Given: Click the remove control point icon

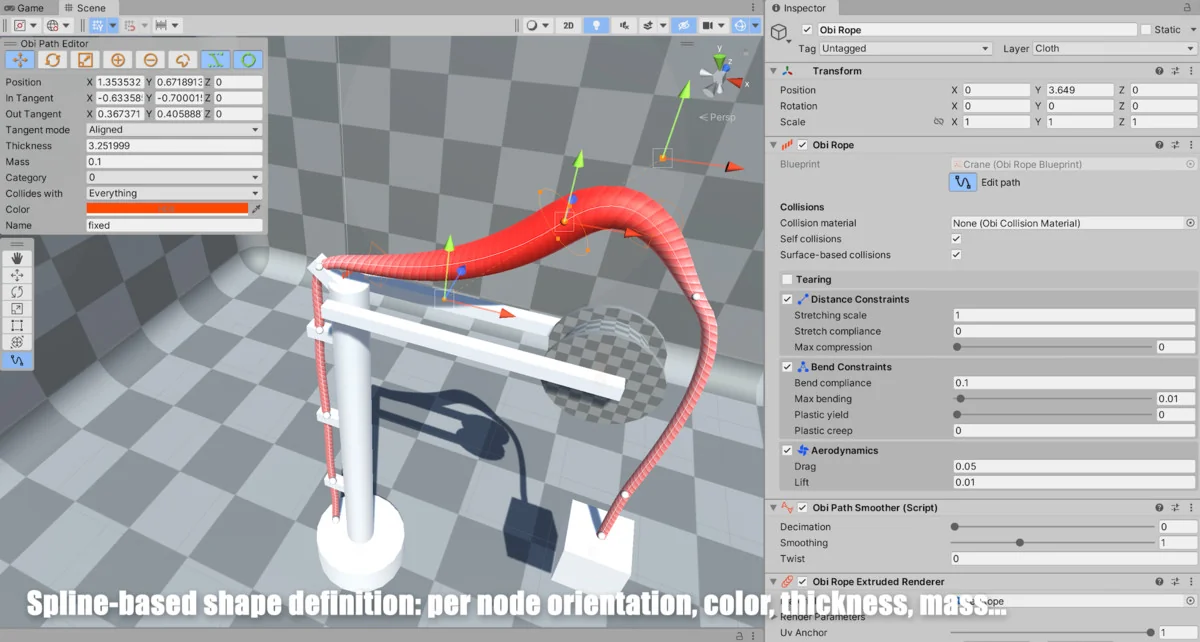Looking at the screenshot, I should tap(150, 60).
